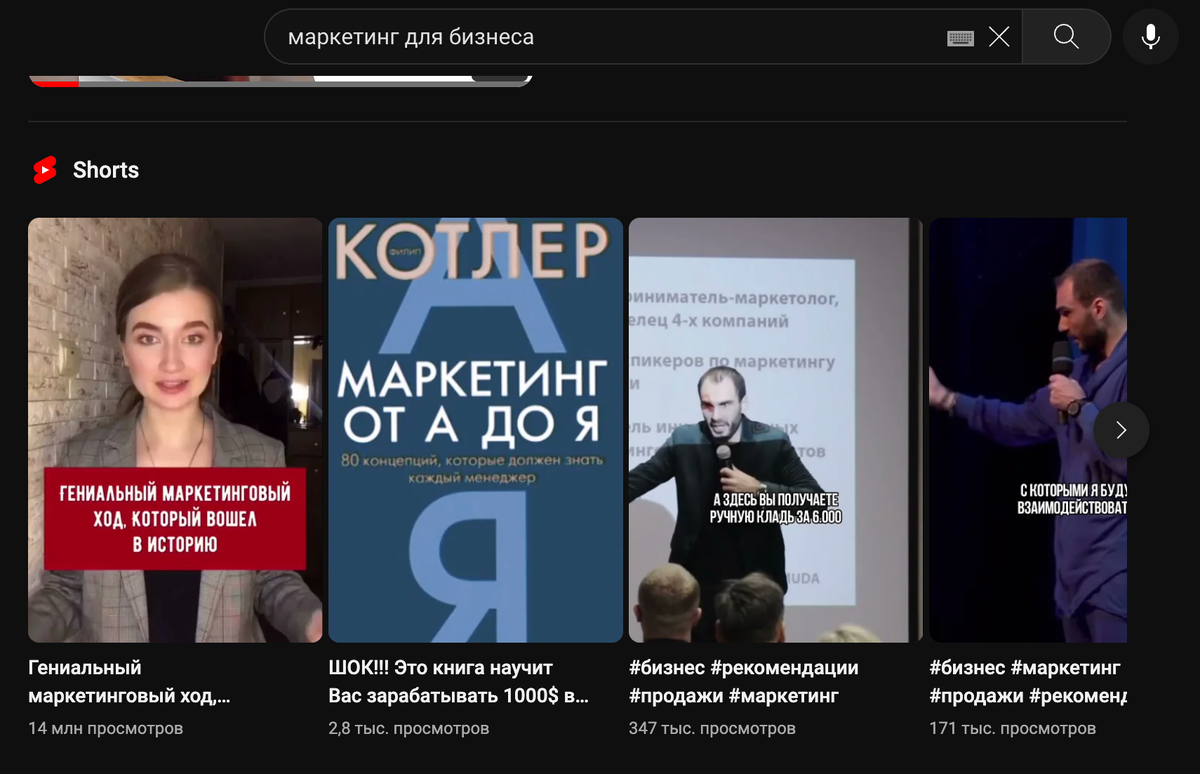Image resolution: width=1200 pixels, height=774 pixels.
Task: Clear the search query with X icon
Action: coord(999,37)
